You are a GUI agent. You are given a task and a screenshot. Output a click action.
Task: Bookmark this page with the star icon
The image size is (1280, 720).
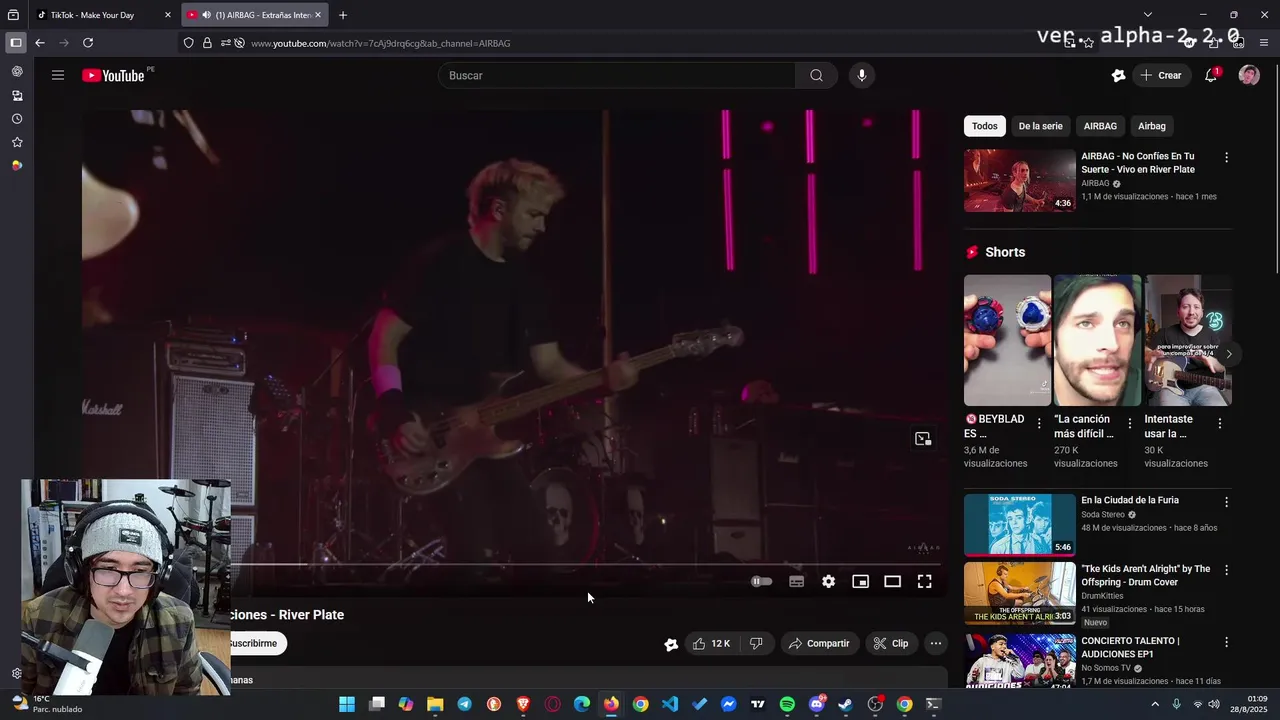coord(1088,43)
